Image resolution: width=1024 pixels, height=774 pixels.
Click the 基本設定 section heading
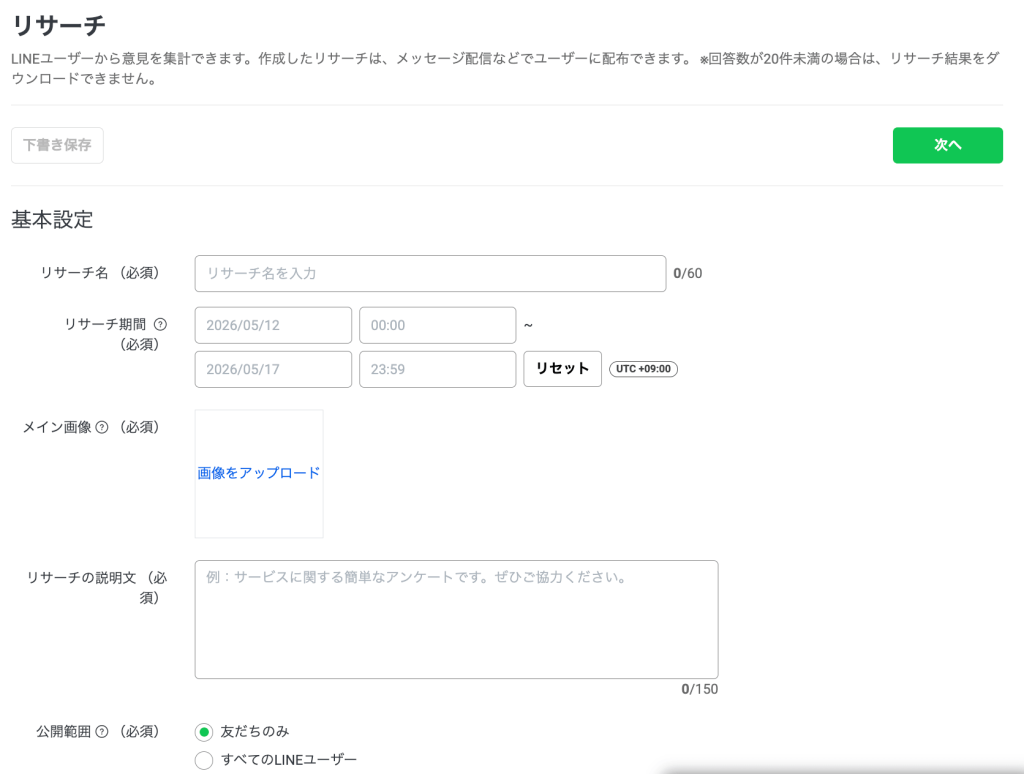pyautogui.click(x=52, y=219)
